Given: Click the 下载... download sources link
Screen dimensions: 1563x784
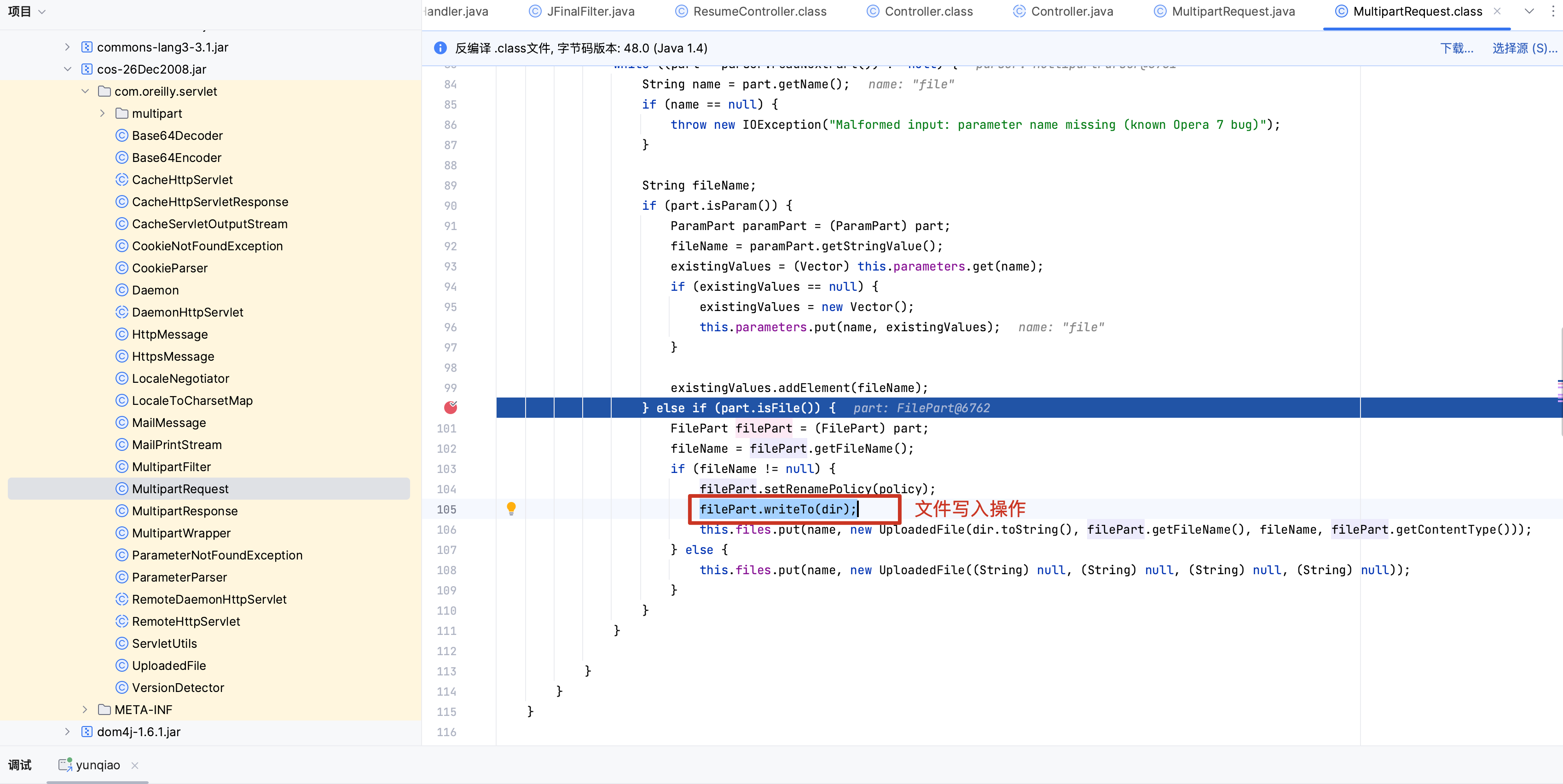Looking at the screenshot, I should coord(1456,48).
